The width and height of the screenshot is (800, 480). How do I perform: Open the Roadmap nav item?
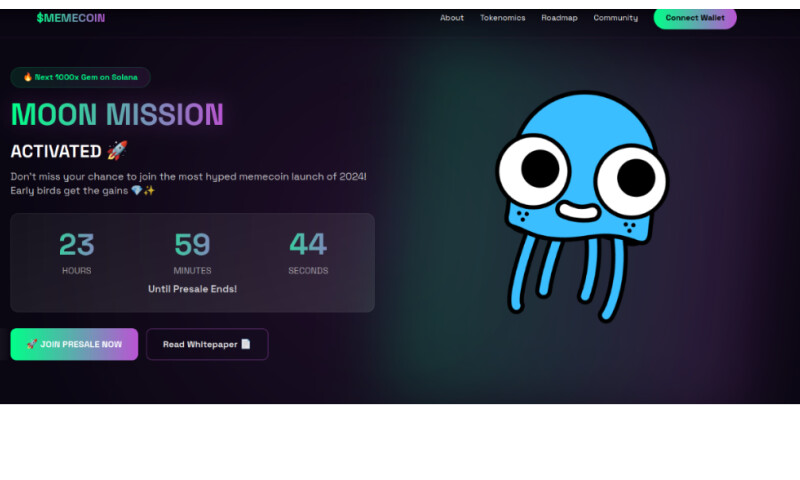coord(559,18)
